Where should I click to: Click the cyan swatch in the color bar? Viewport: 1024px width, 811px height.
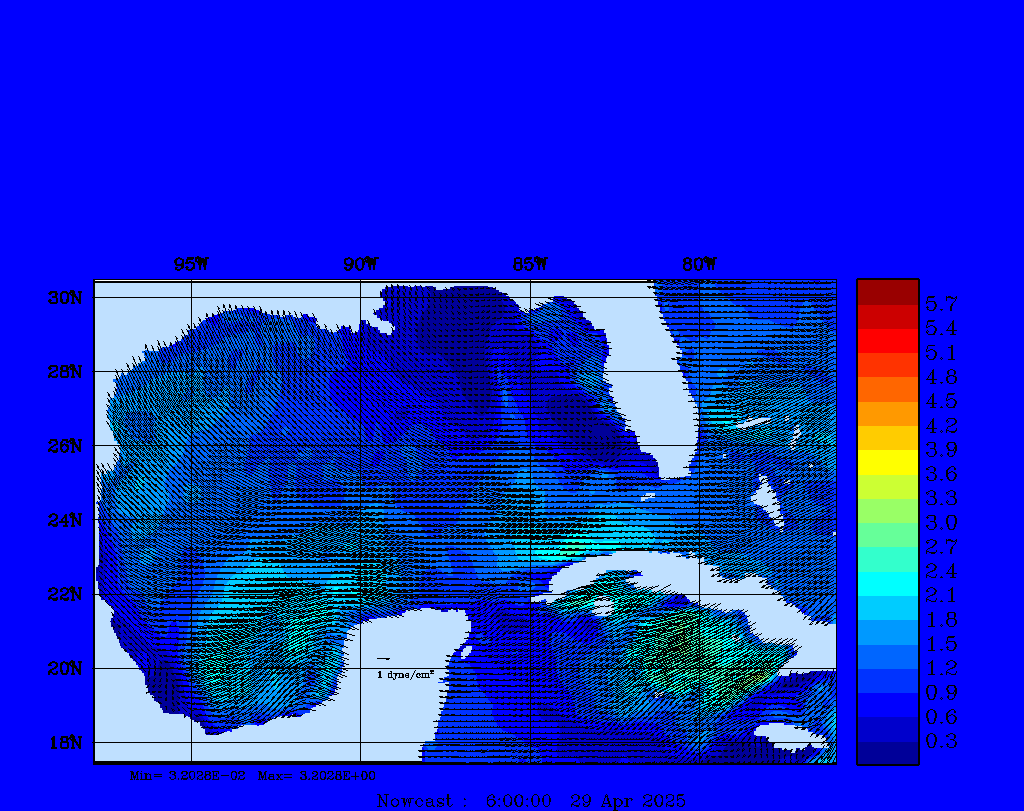pos(887,583)
